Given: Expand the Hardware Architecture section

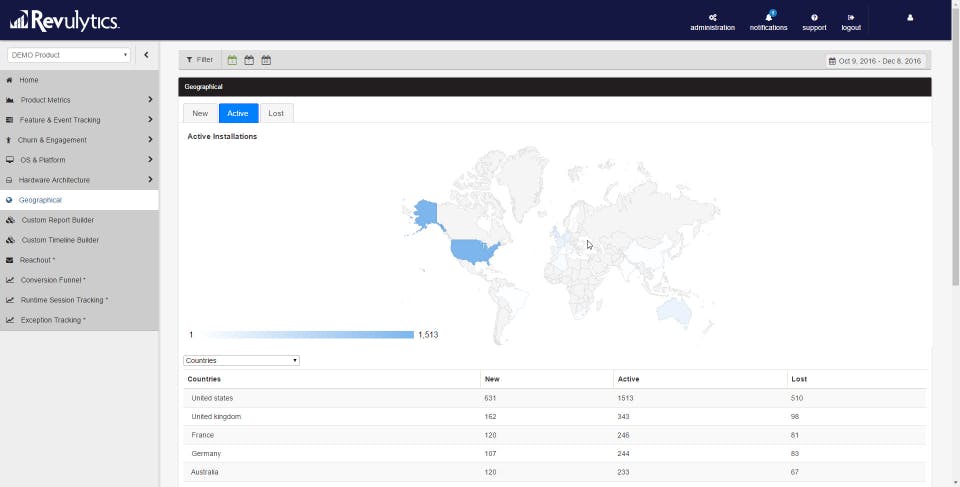Looking at the screenshot, I should 79,180.
